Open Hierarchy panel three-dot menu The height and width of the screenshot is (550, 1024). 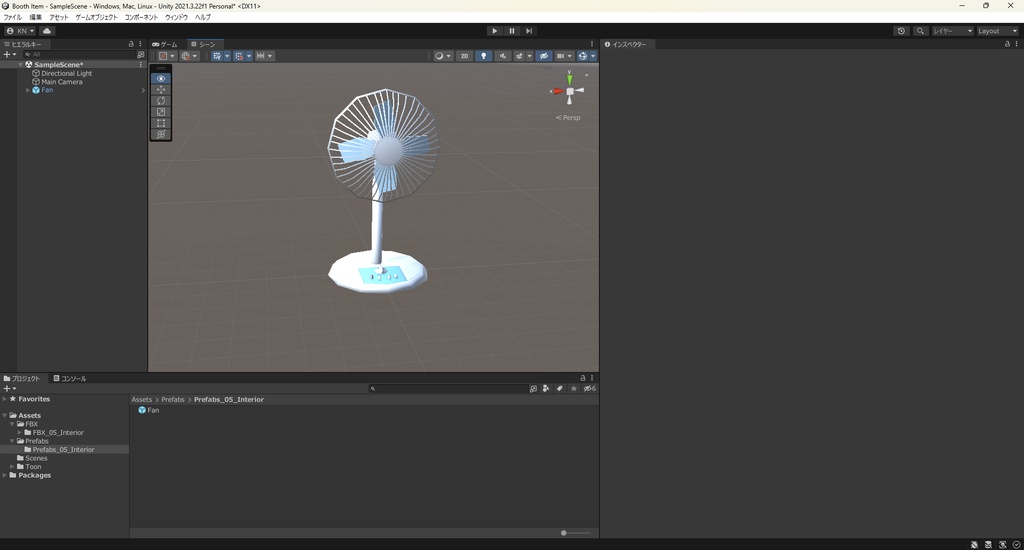tap(140, 44)
